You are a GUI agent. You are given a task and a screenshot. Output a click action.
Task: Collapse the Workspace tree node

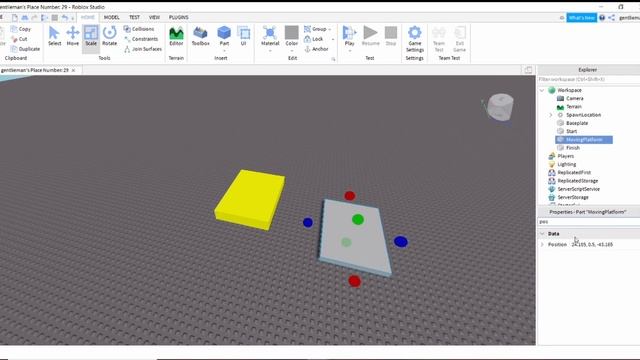click(542, 90)
